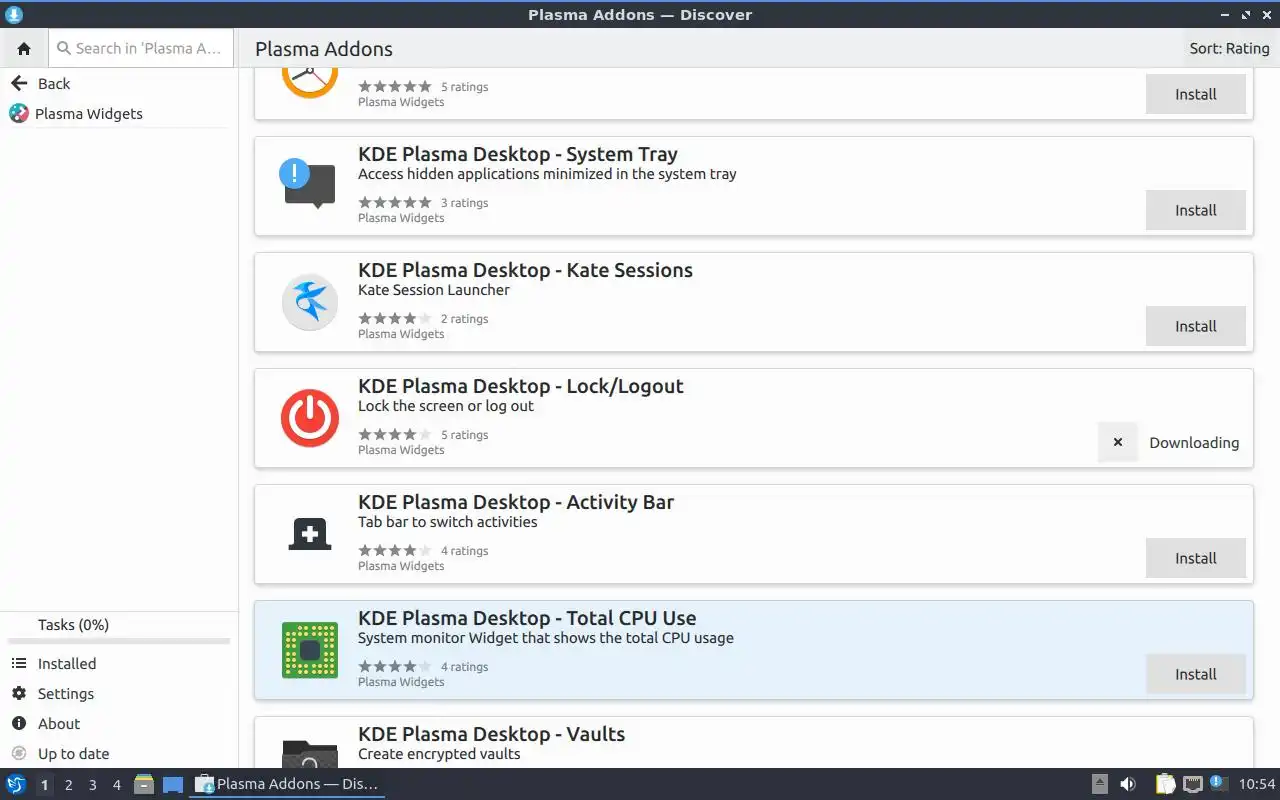
Task: Install the Kate Sessions widget
Action: (1196, 326)
